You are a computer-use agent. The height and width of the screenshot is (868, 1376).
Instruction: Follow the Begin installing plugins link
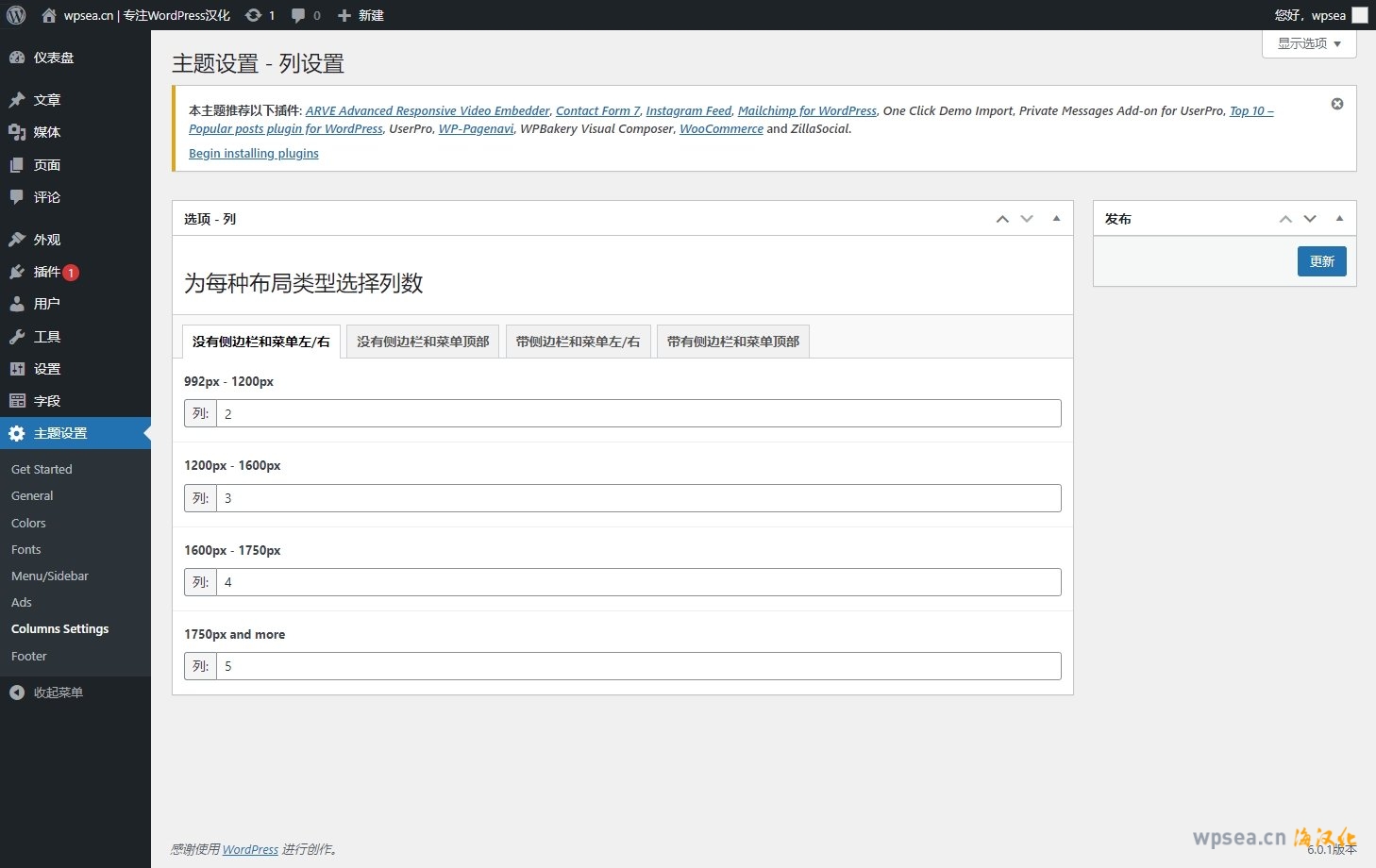[x=254, y=154]
